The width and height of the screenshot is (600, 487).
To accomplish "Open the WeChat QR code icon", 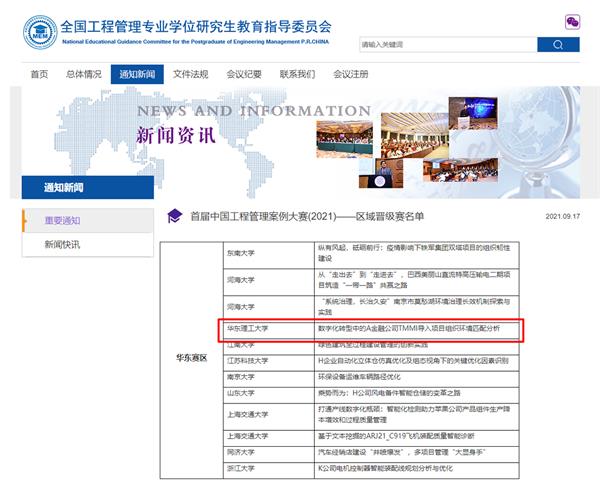I will tap(572, 22).
